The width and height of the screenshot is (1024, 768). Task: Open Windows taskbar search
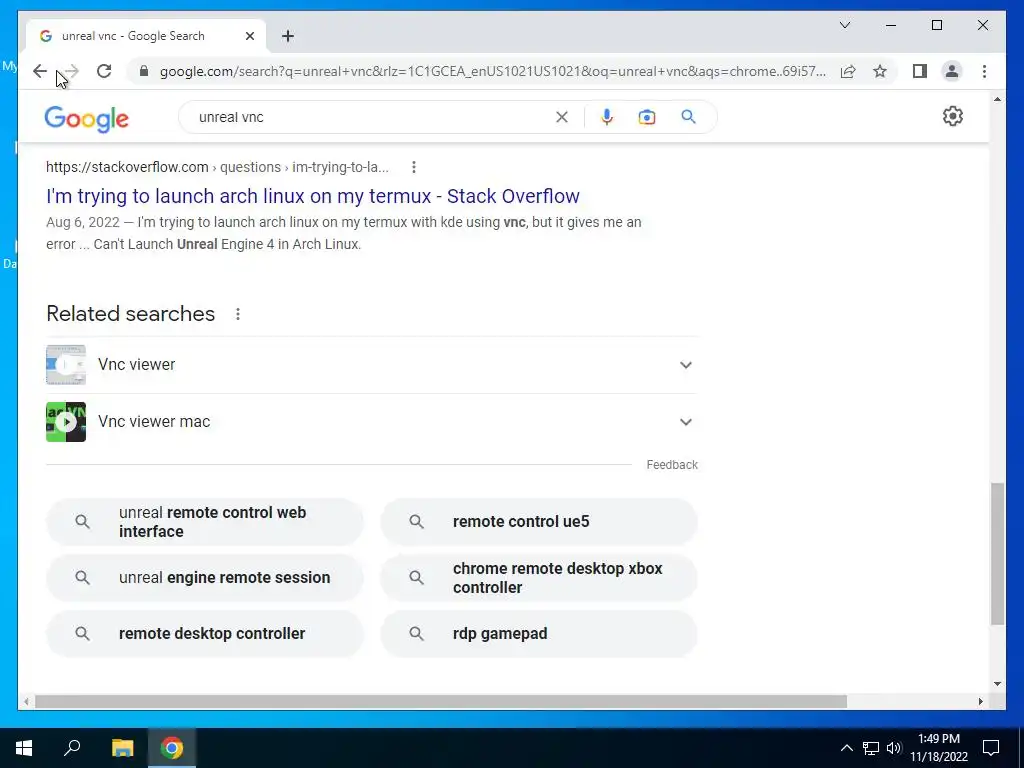coord(72,748)
